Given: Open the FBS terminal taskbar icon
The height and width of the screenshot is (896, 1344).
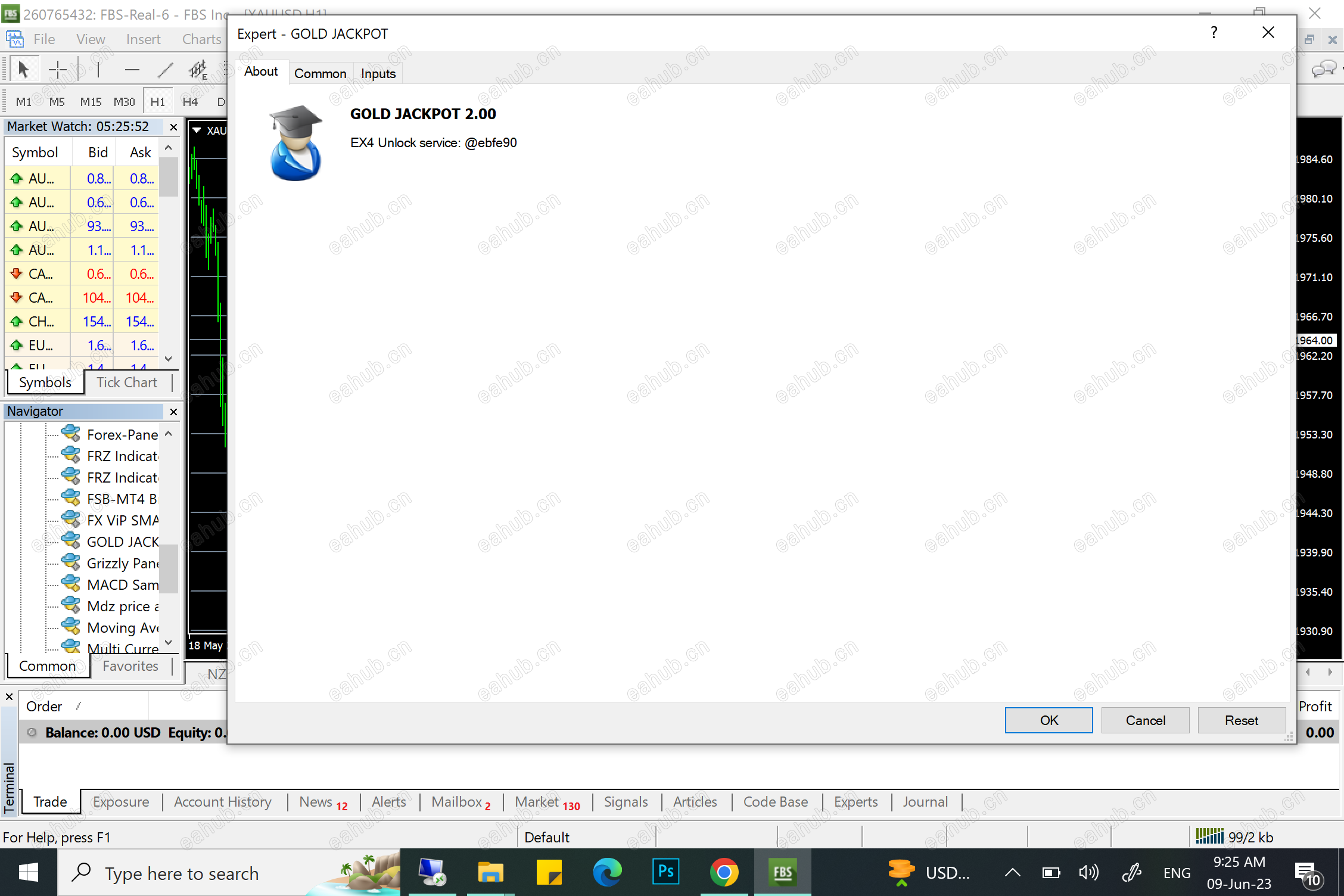Looking at the screenshot, I should coord(782,873).
